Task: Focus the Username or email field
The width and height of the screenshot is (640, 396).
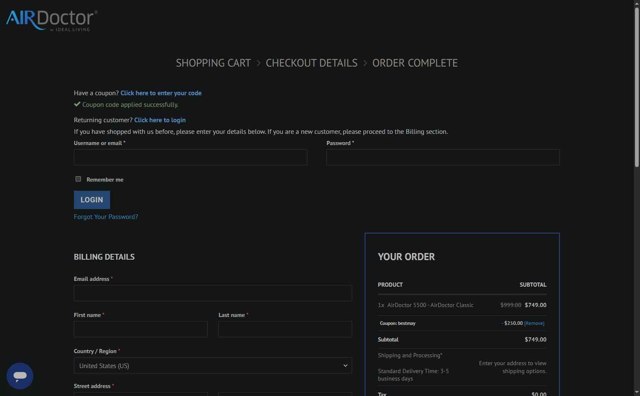Action: (190, 157)
